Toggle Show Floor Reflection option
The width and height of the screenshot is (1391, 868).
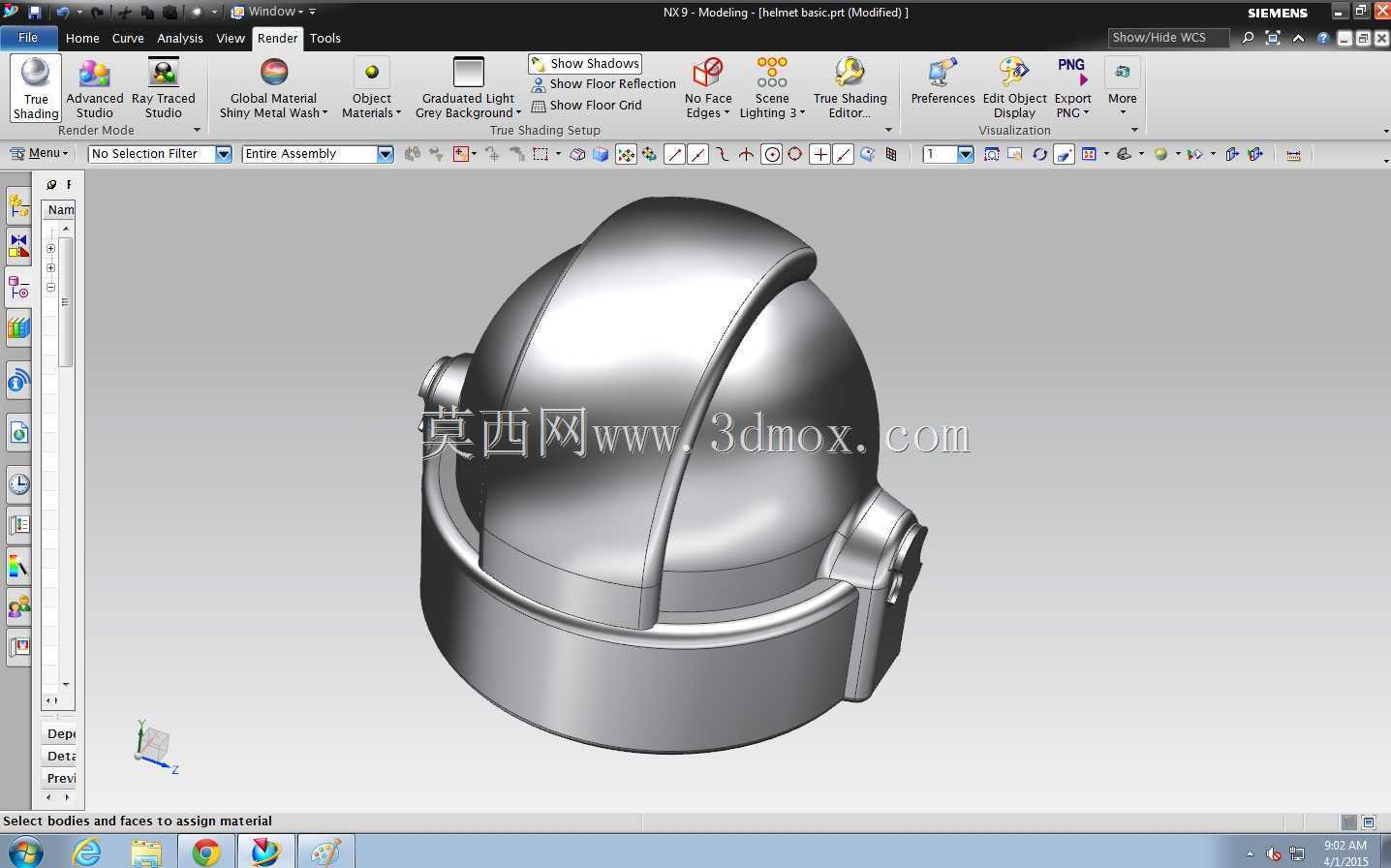tap(603, 84)
